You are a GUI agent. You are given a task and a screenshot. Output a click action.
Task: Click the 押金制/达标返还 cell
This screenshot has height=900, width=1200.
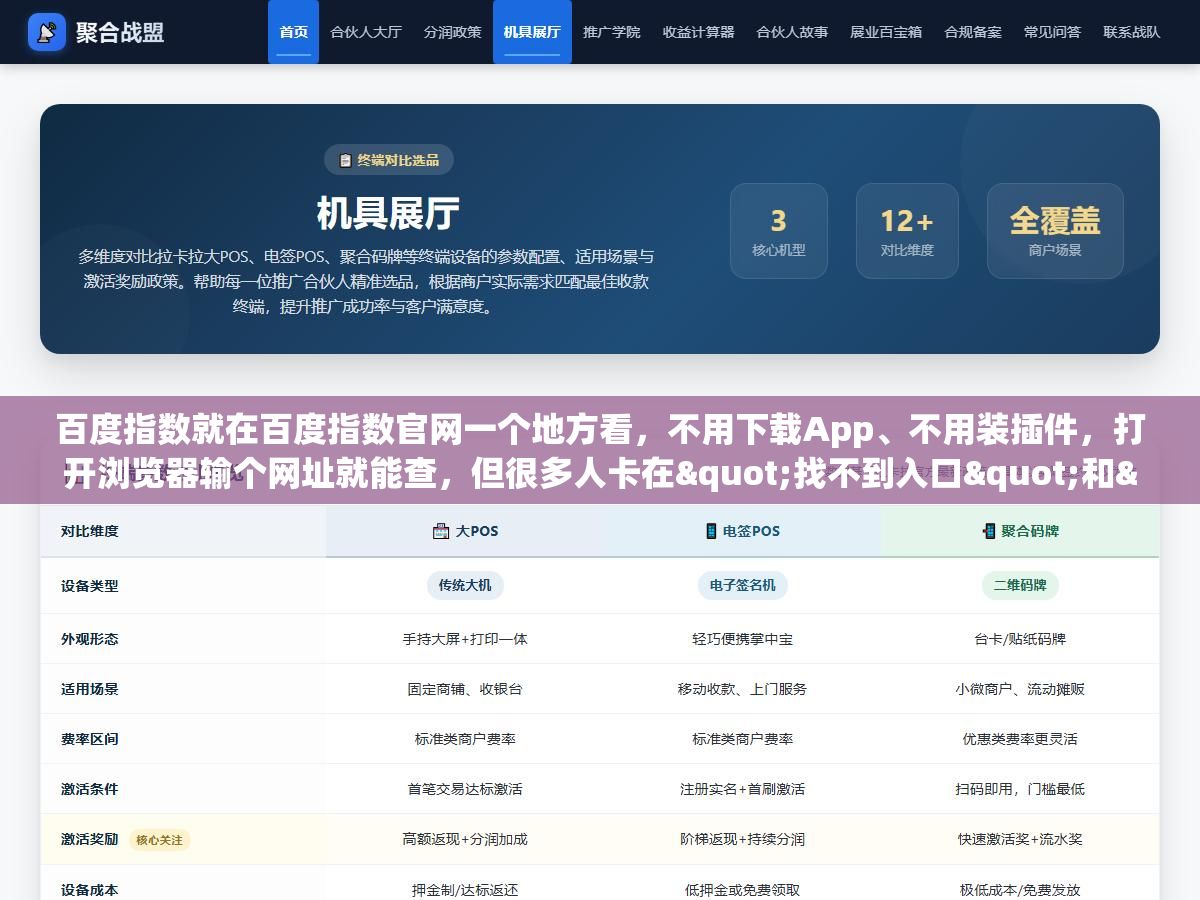(465, 889)
